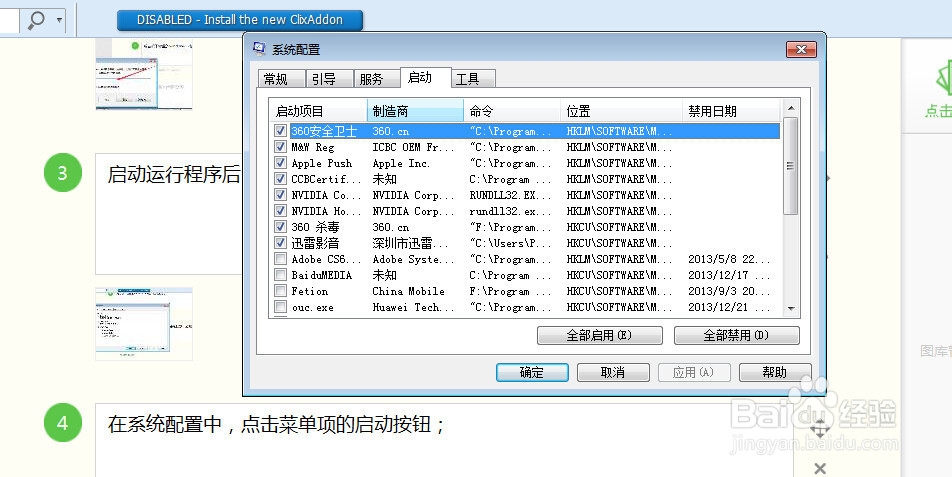The width and height of the screenshot is (952, 477).
Task: Enable the BaiduMEDIA startup item
Action: coord(280,275)
